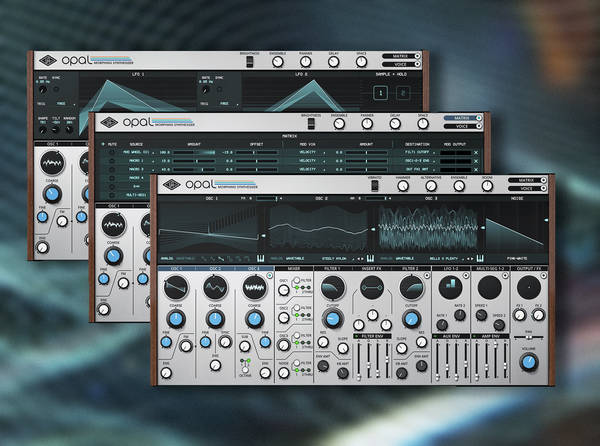This screenshot has width=600, height=446.
Task: Toggle the OSC section modulation ring button
Action: point(269,275)
